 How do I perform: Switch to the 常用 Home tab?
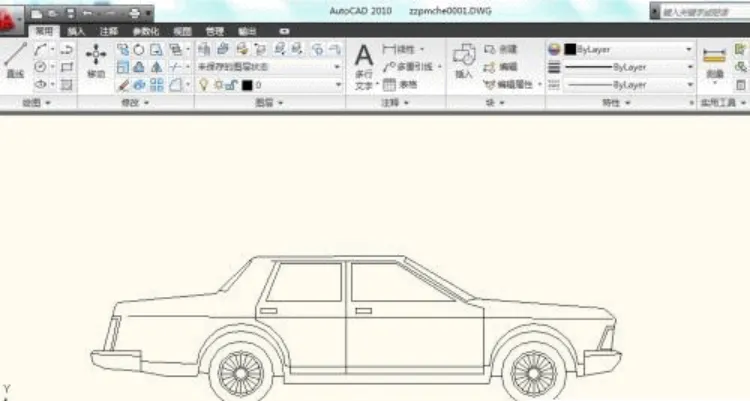[x=44, y=31]
